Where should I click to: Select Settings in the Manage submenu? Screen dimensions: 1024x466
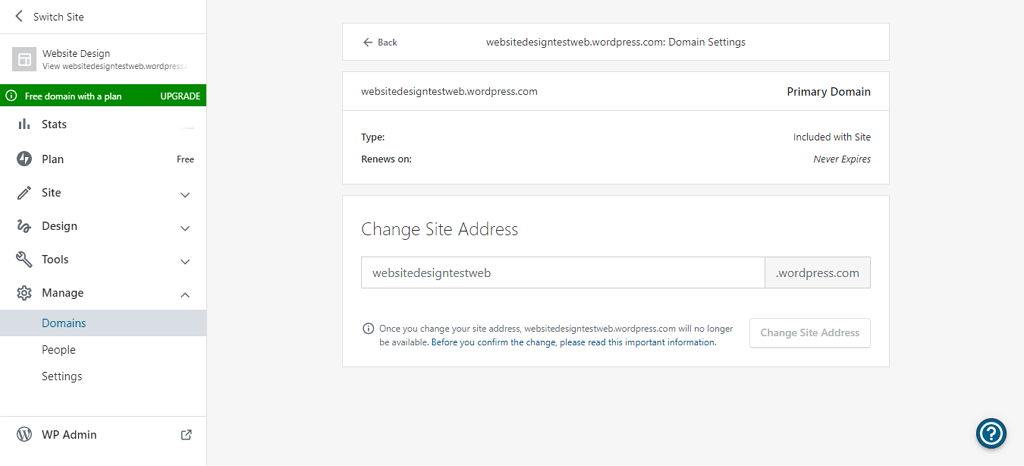tap(103, 377)
